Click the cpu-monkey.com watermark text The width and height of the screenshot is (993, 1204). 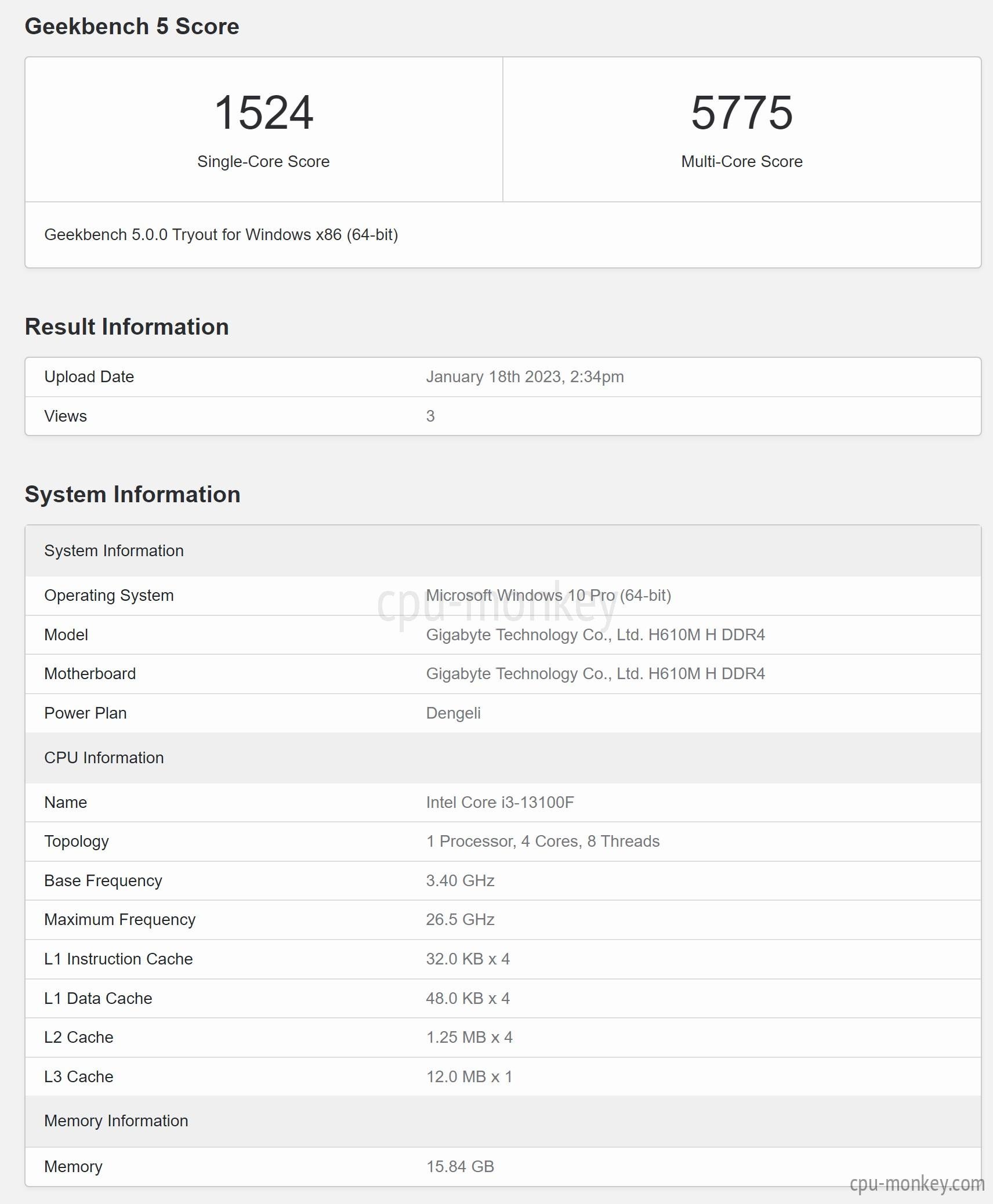pyautogui.click(x=917, y=1184)
